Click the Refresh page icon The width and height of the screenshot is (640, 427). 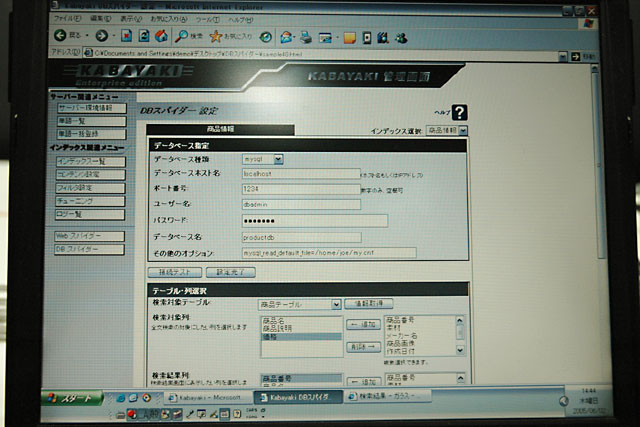(x=144, y=36)
